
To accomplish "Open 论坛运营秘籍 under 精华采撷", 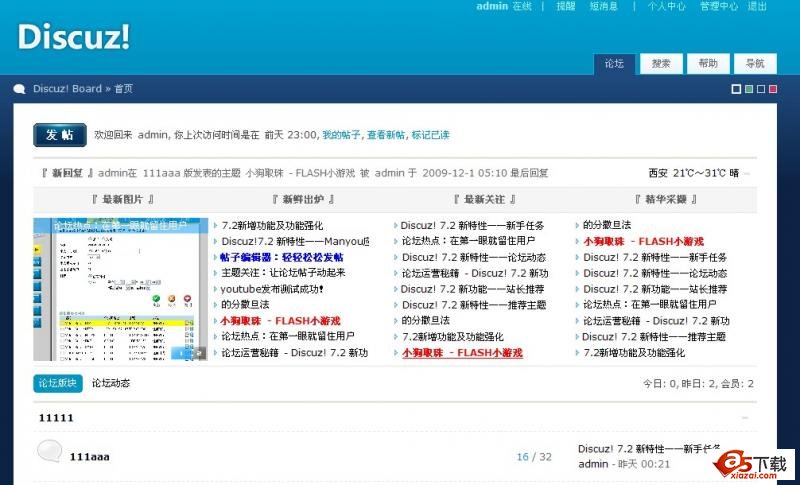I will (x=656, y=321).
